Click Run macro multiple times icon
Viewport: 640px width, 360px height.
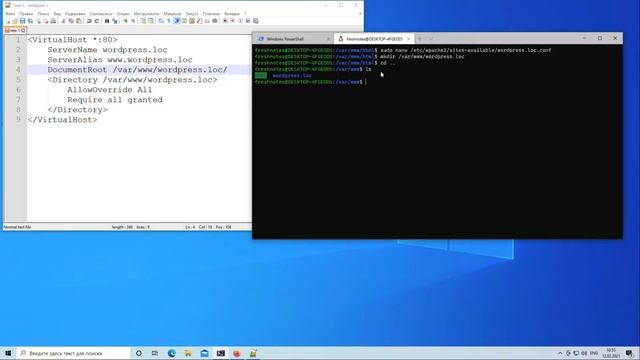248,21
